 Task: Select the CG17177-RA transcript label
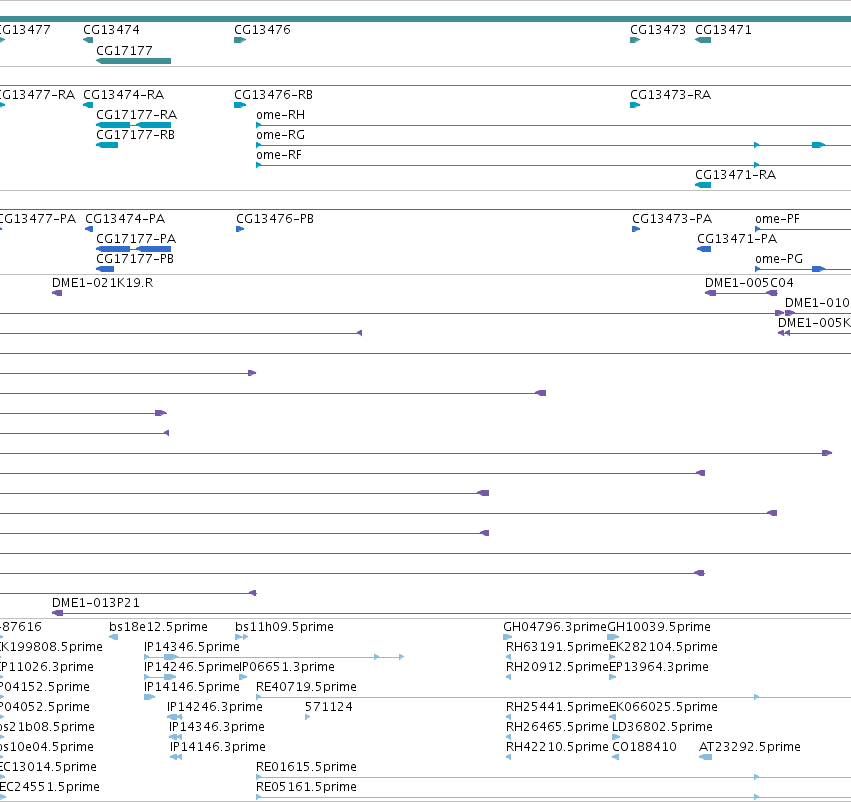tap(137, 115)
